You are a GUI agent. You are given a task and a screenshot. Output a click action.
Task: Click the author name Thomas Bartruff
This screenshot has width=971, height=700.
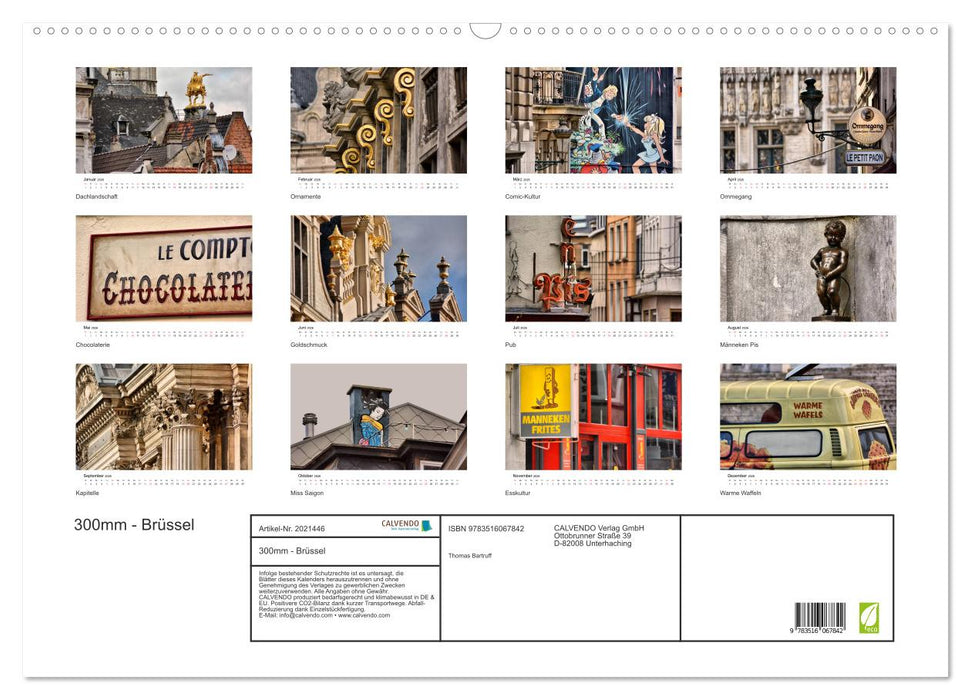click(x=472, y=555)
